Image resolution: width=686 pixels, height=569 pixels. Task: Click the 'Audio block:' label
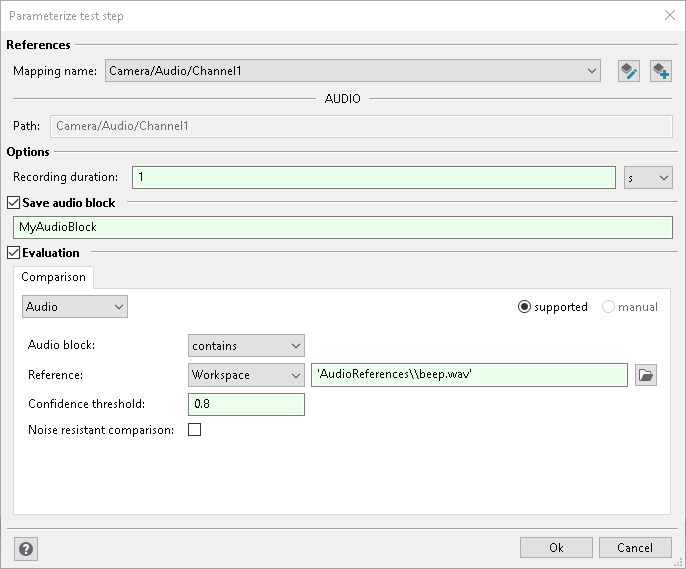pos(61,345)
